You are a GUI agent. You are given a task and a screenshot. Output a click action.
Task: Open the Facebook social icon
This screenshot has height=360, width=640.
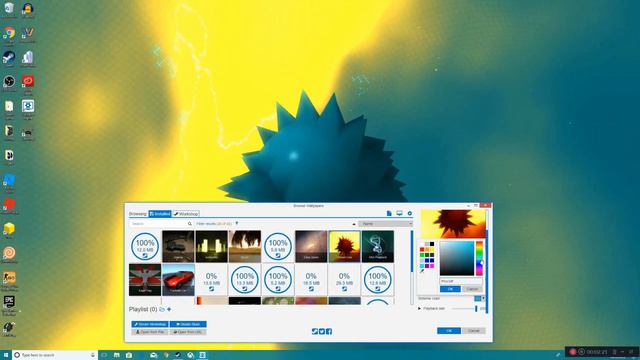pyautogui.click(x=329, y=331)
